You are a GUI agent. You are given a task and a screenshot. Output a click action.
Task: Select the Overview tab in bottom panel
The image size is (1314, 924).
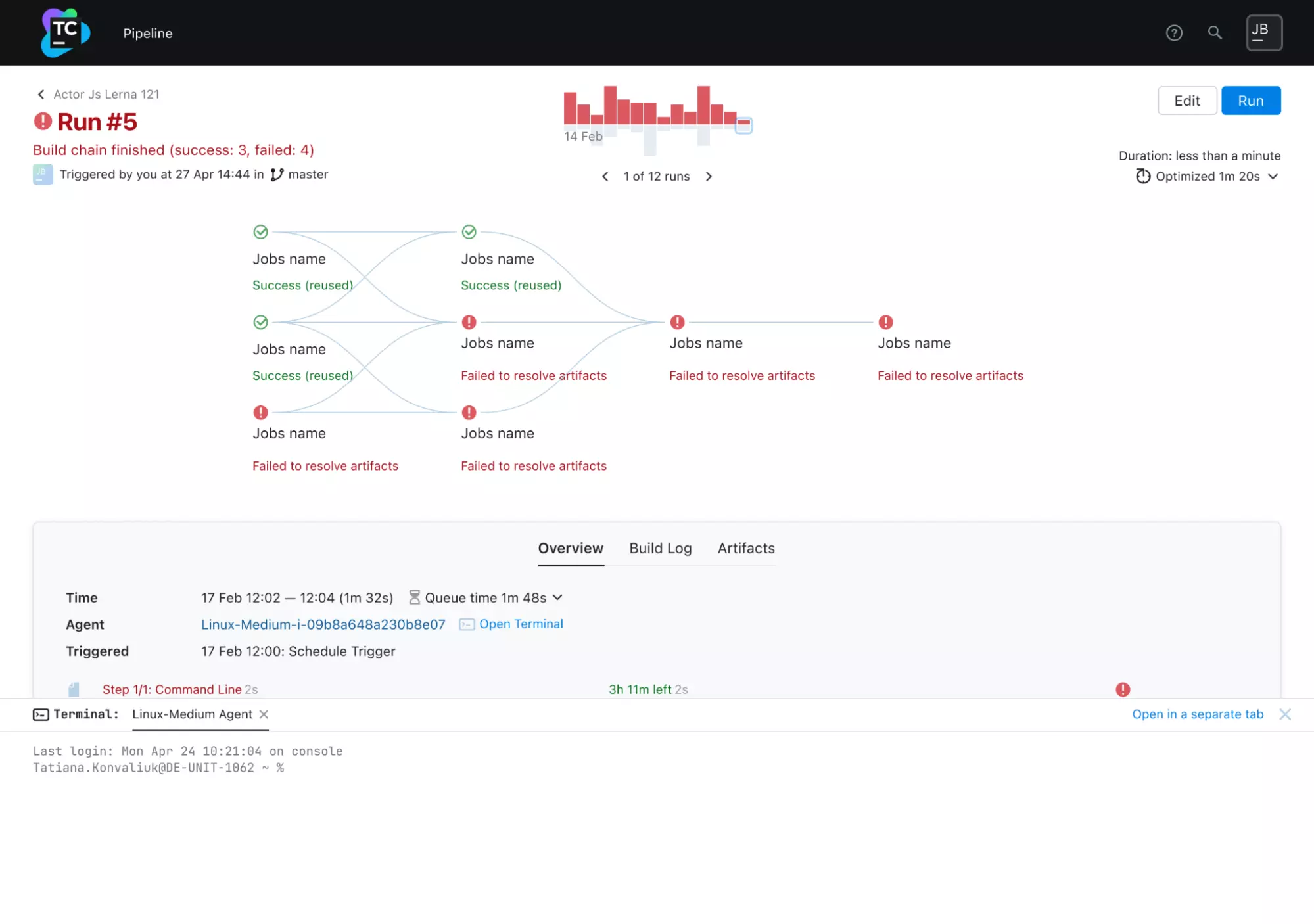[x=570, y=548]
